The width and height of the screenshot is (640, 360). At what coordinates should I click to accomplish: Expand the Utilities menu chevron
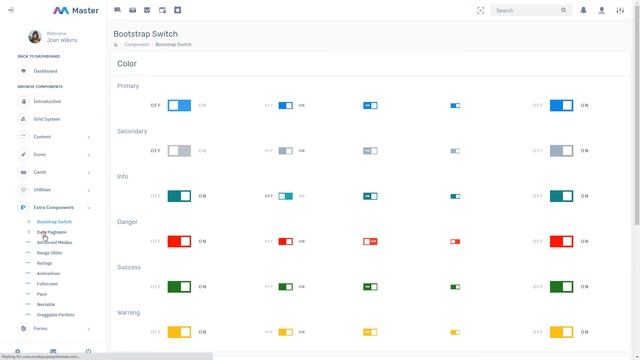pos(89,190)
